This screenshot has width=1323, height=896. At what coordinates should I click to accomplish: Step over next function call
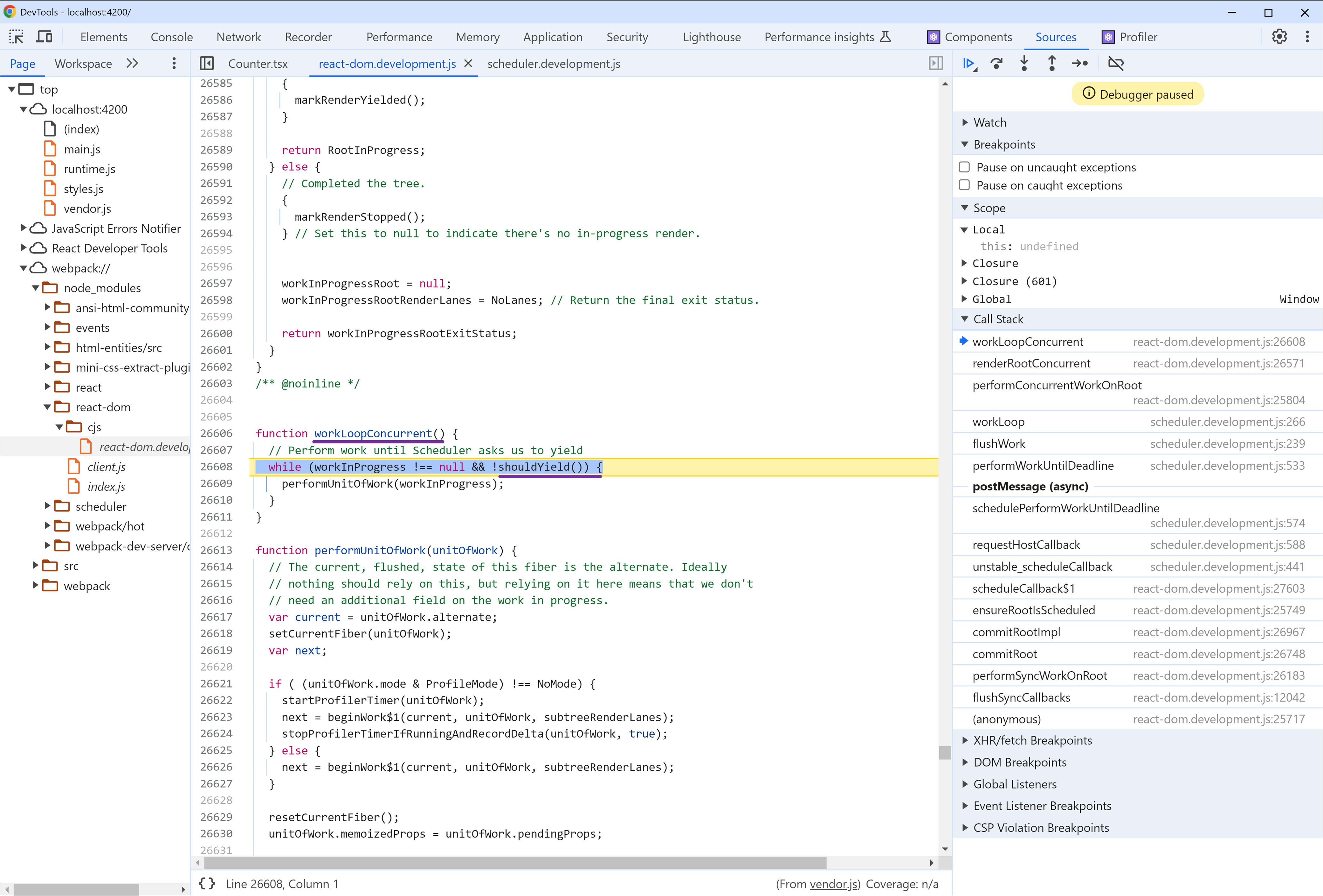click(997, 63)
